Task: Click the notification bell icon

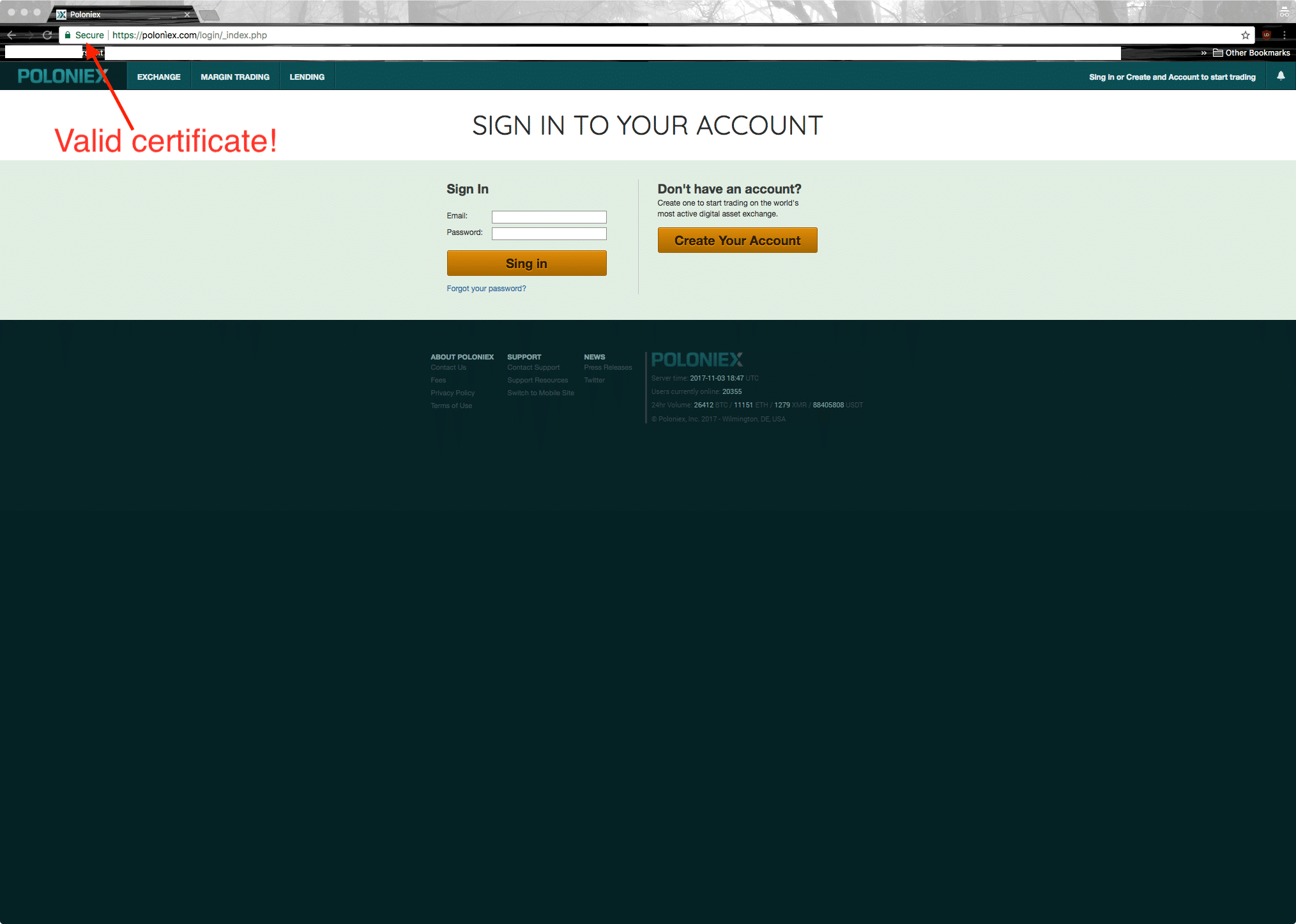Action: [1281, 76]
